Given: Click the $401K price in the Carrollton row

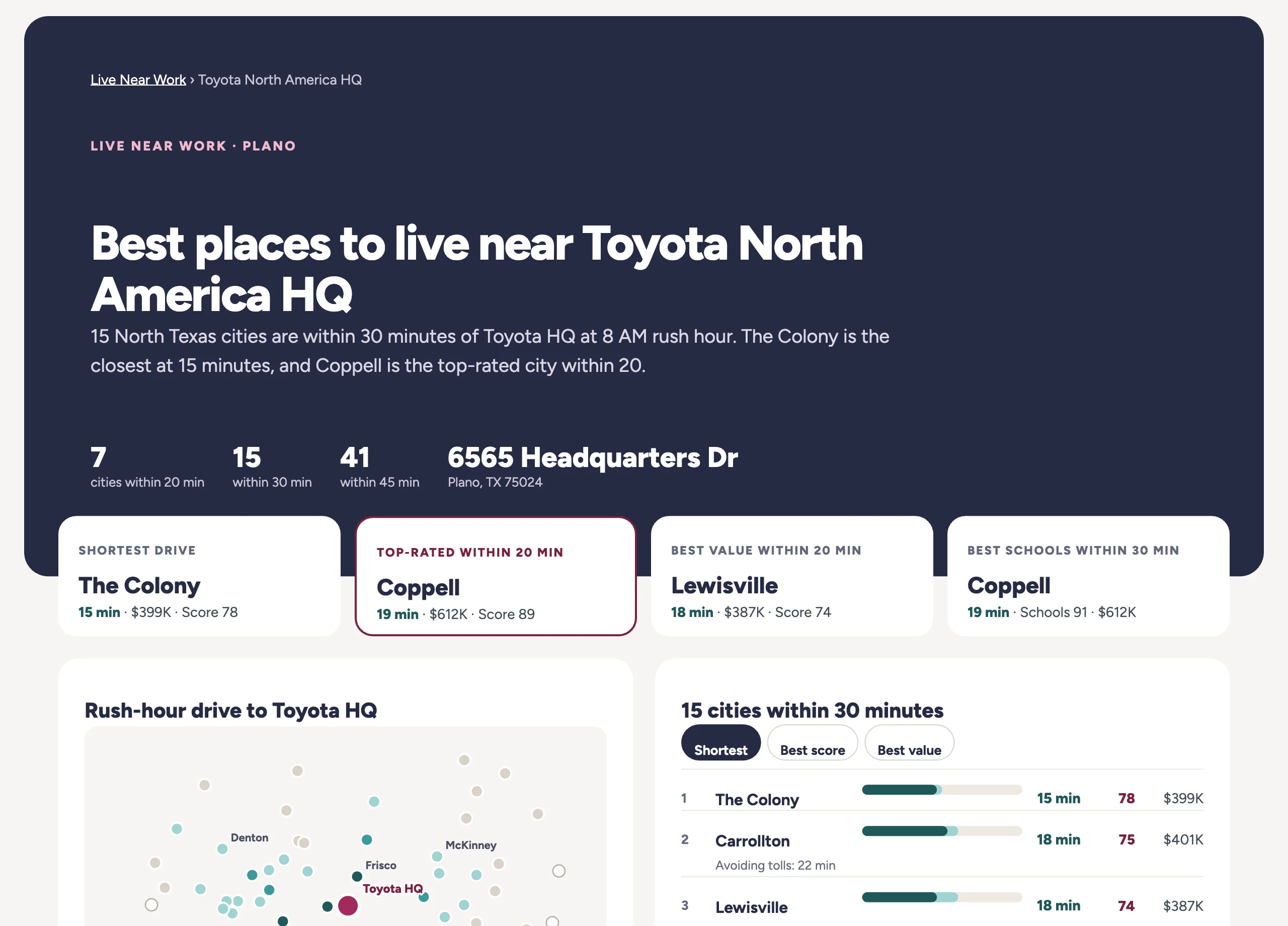Looking at the screenshot, I should 1183,839.
